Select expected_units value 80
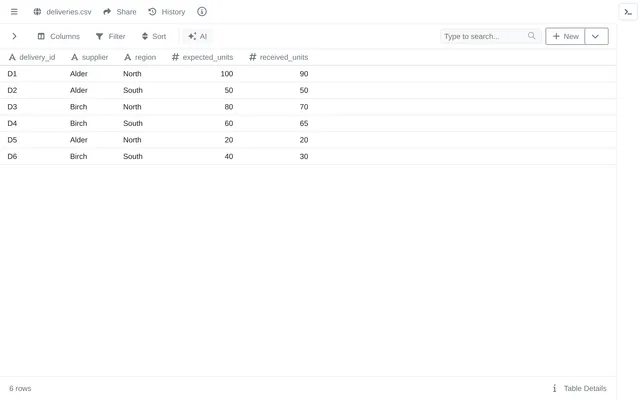 pyautogui.click(x=229, y=107)
